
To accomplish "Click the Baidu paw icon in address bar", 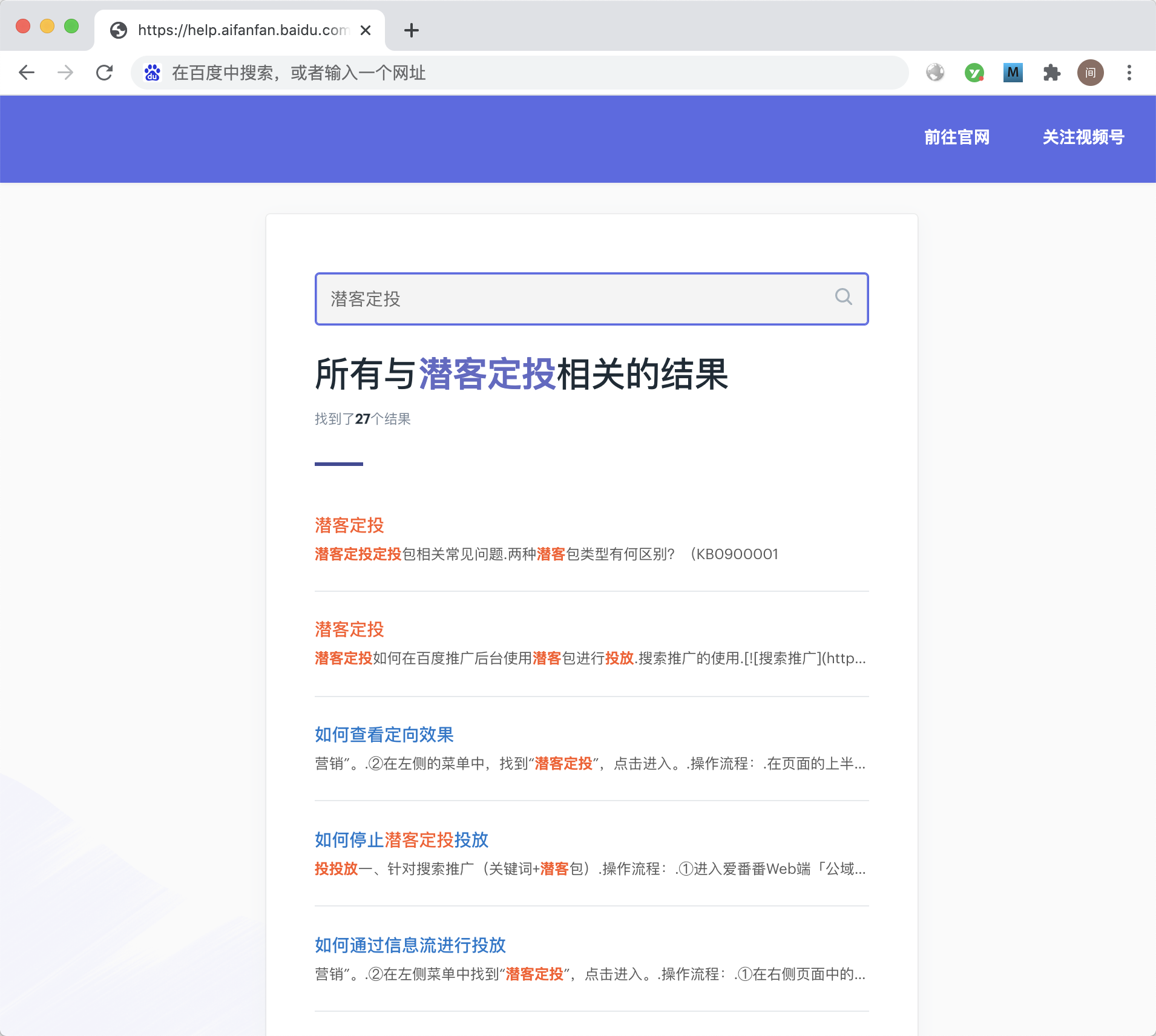I will pyautogui.click(x=152, y=73).
